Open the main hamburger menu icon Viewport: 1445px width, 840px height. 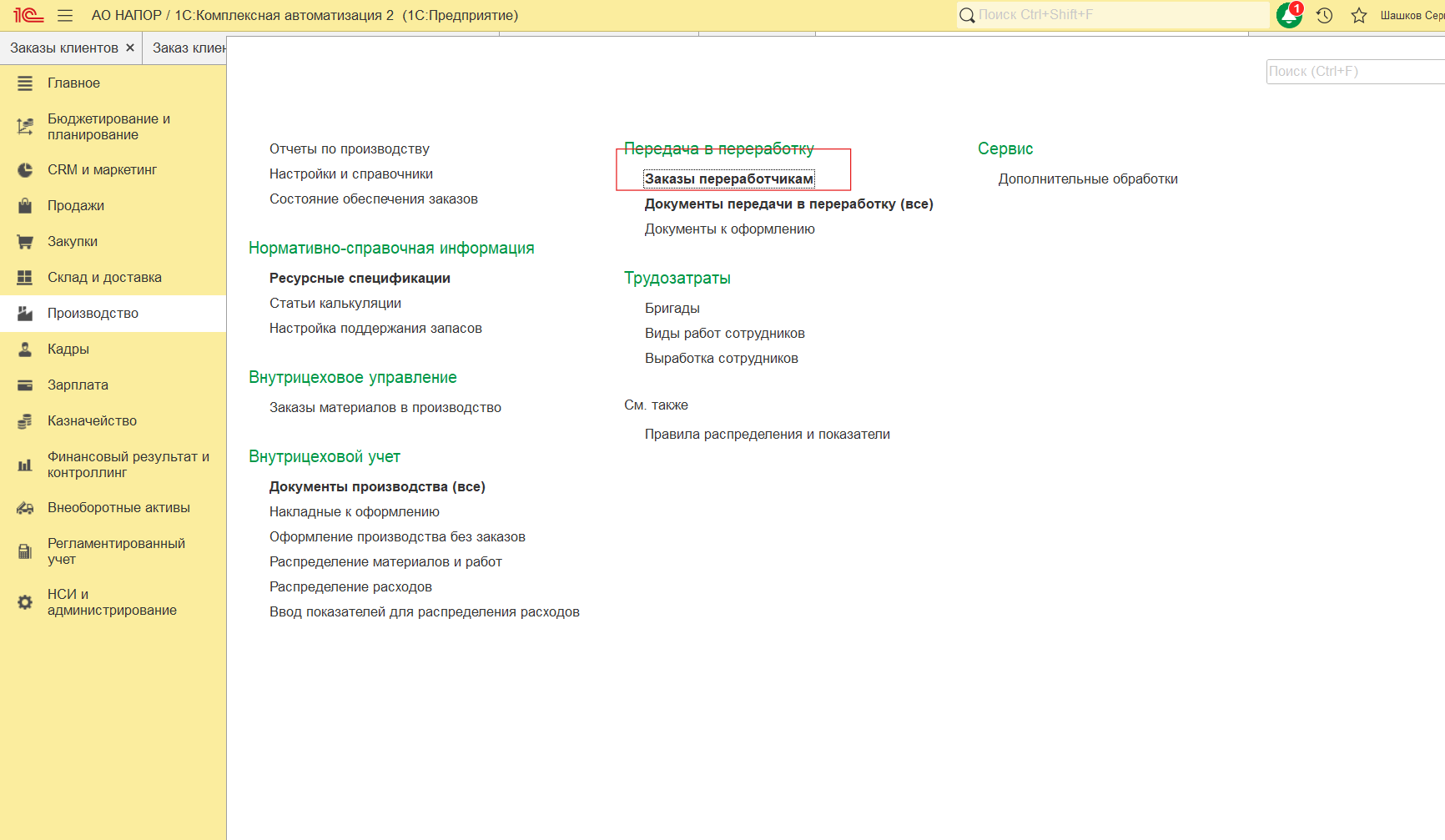point(65,15)
